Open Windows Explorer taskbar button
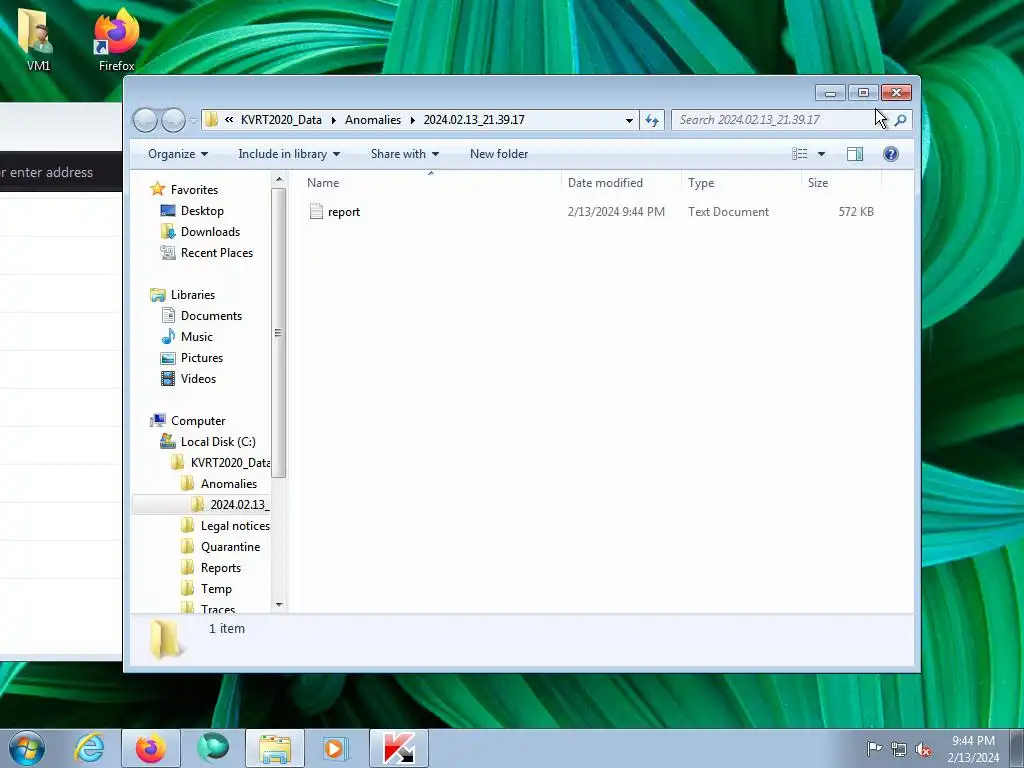This screenshot has width=1024, height=768. [275, 748]
